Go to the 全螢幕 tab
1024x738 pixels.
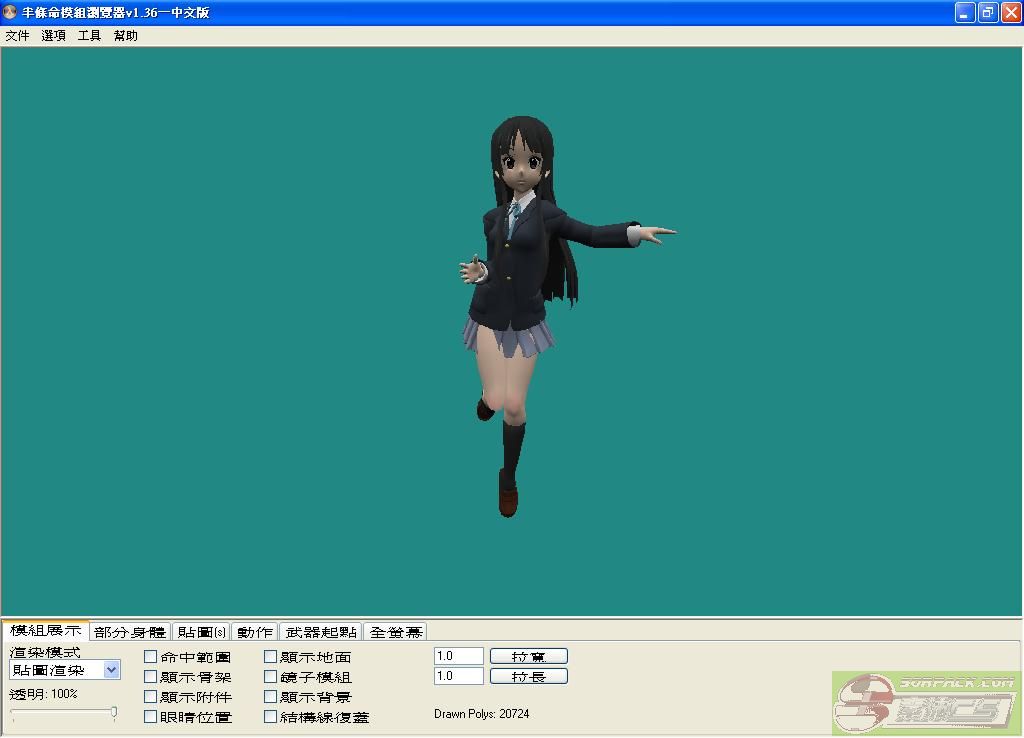point(395,632)
